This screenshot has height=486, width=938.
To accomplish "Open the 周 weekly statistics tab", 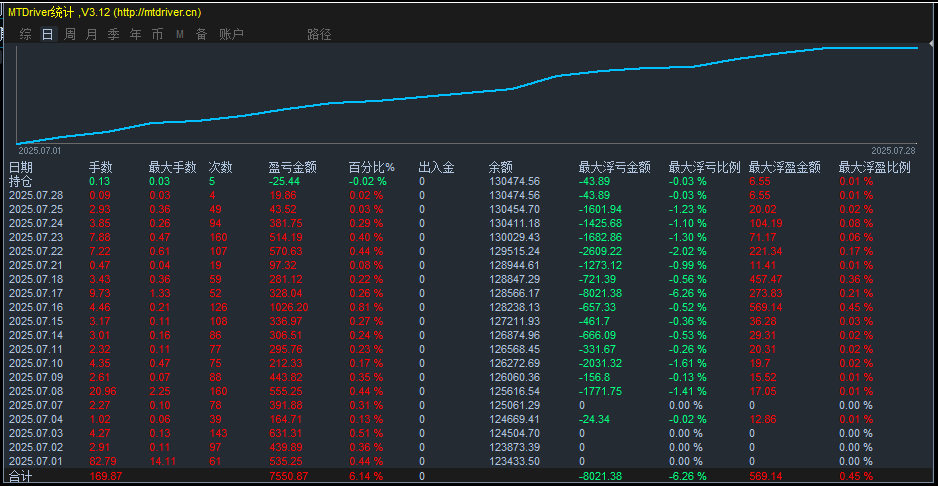I will [x=70, y=35].
